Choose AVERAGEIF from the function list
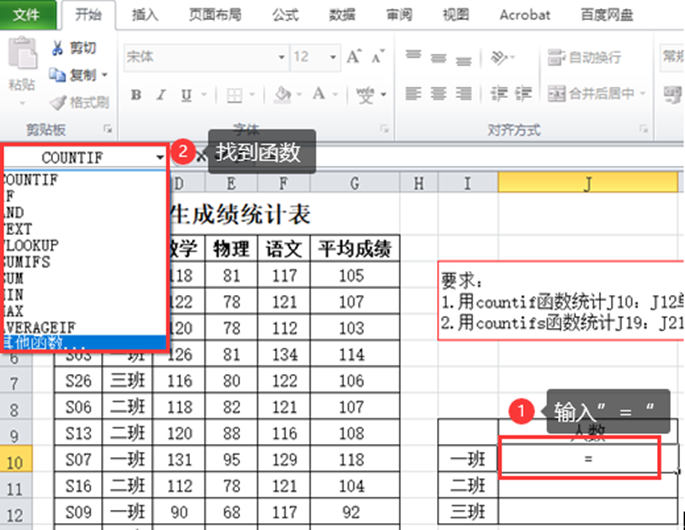The height and width of the screenshot is (530, 685). pos(85,327)
